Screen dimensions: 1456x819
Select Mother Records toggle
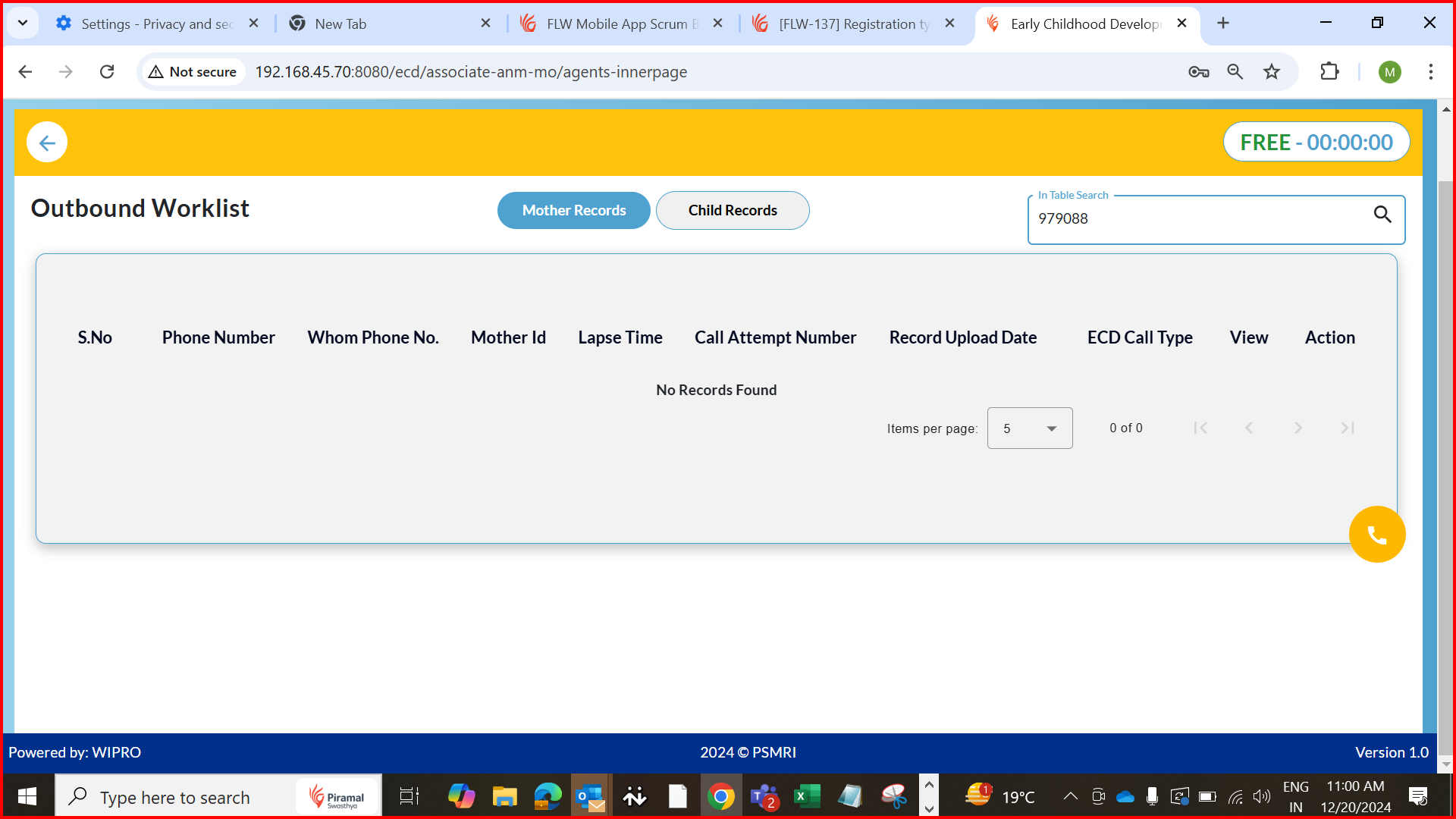click(573, 210)
